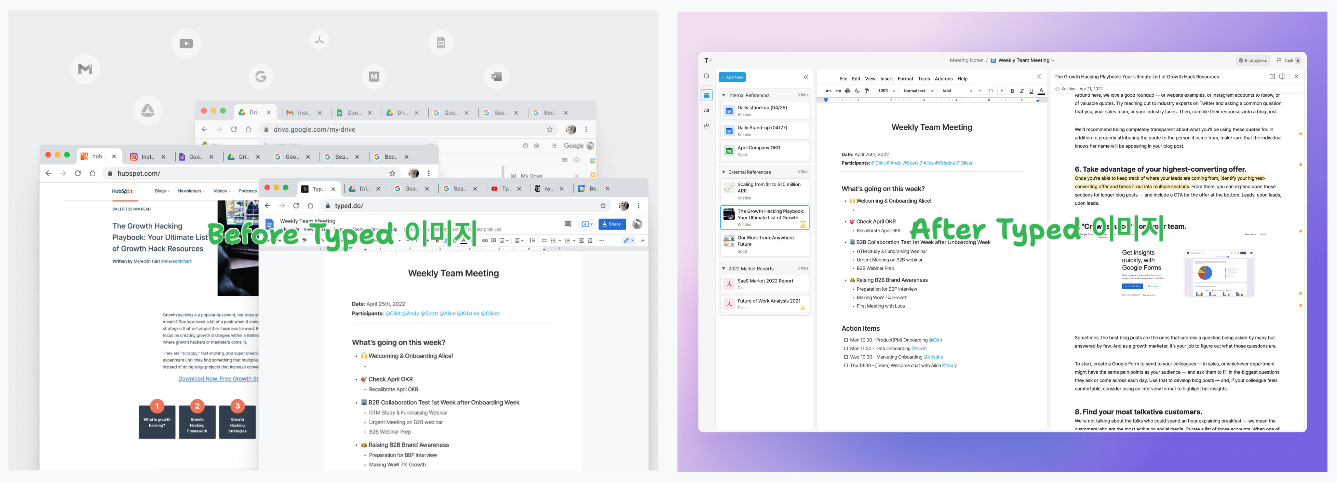1337x482 pixels.
Task: Click the Add New button in Typed
Action: click(x=732, y=77)
